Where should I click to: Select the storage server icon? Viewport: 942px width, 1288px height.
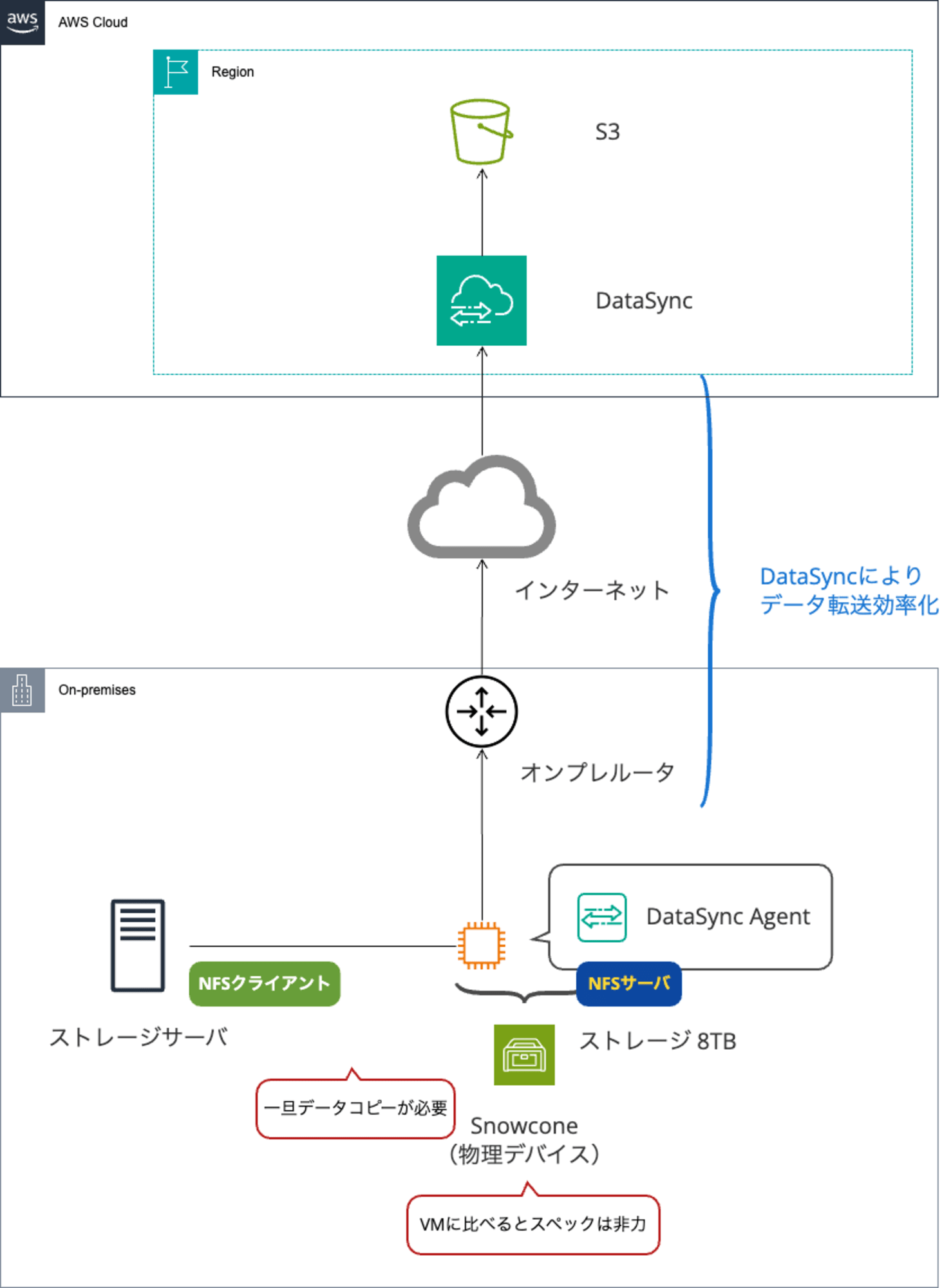tap(138, 945)
